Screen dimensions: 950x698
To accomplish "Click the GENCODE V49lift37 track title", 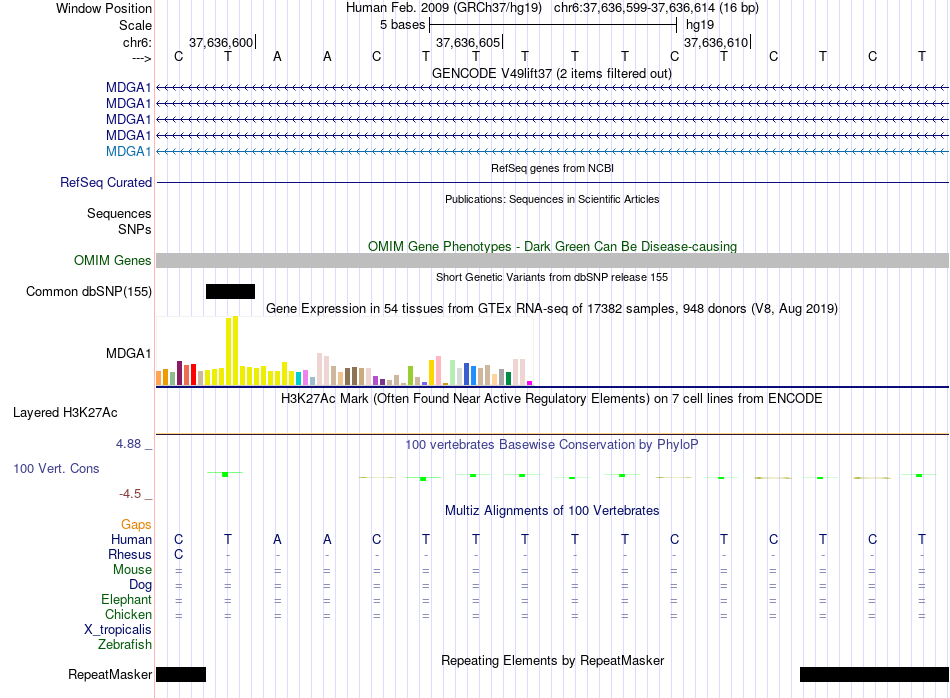I will pos(552,73).
